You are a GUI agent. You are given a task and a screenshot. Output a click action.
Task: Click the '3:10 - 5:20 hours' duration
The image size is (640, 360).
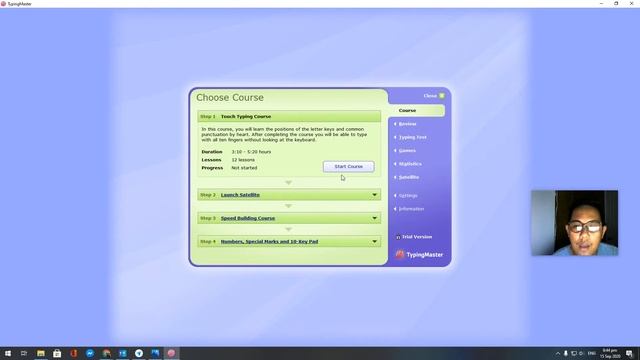[251, 152]
